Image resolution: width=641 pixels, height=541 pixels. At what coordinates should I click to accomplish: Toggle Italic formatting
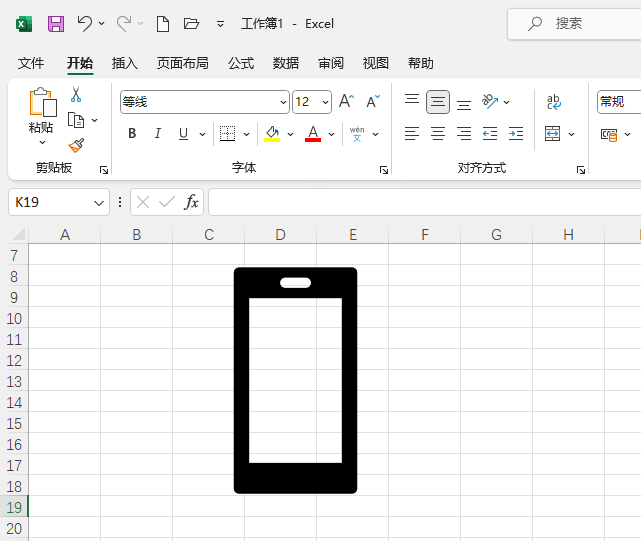click(158, 133)
